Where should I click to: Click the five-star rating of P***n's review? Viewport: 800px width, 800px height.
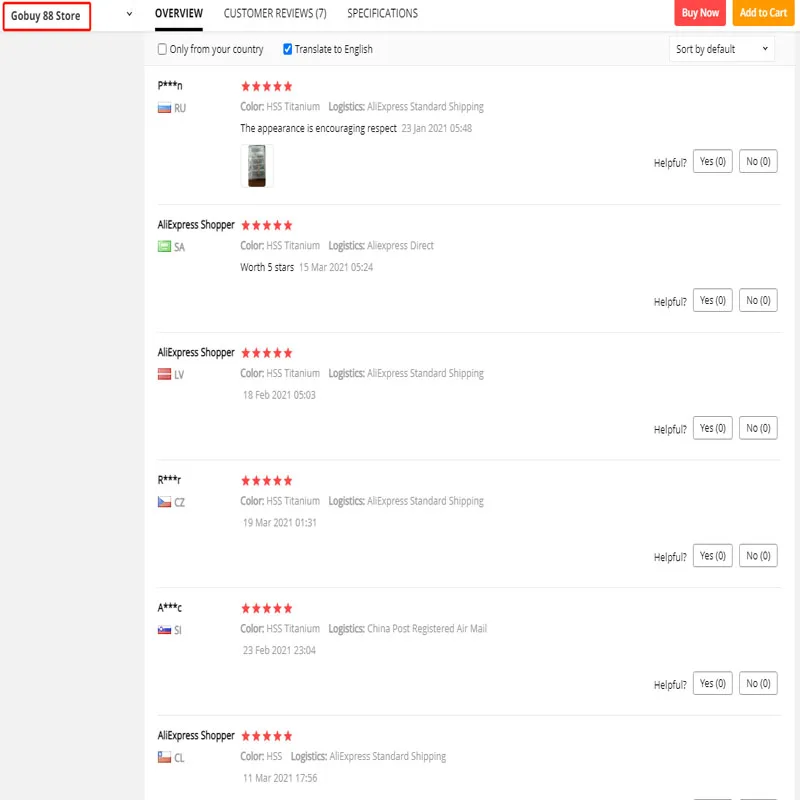tap(266, 86)
